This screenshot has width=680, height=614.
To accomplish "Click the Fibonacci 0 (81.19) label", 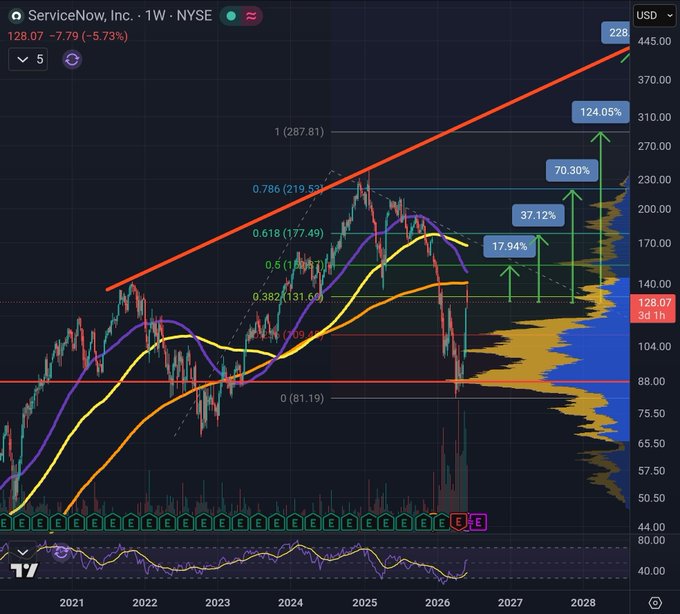I will coord(302,398).
